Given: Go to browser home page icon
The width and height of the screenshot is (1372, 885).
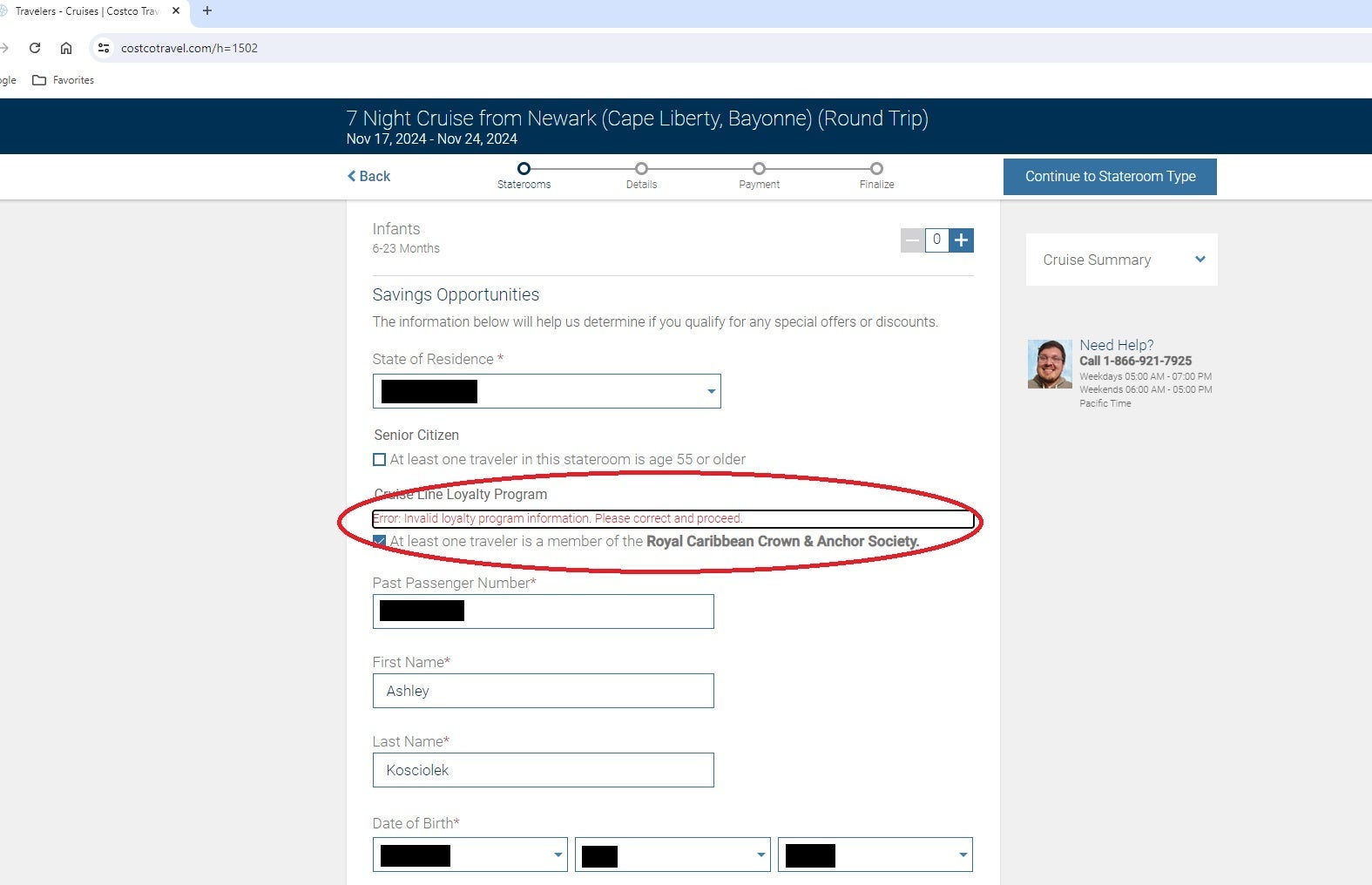Looking at the screenshot, I should pos(66,48).
